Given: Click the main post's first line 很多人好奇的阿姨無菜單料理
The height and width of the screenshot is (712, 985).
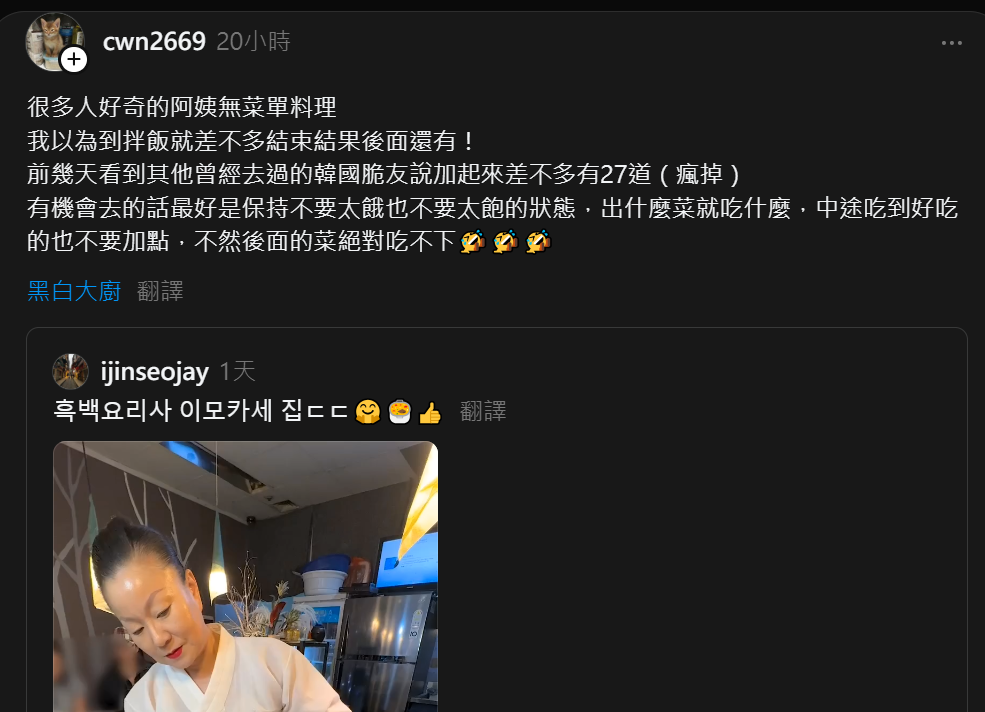Looking at the screenshot, I should click(182, 107).
